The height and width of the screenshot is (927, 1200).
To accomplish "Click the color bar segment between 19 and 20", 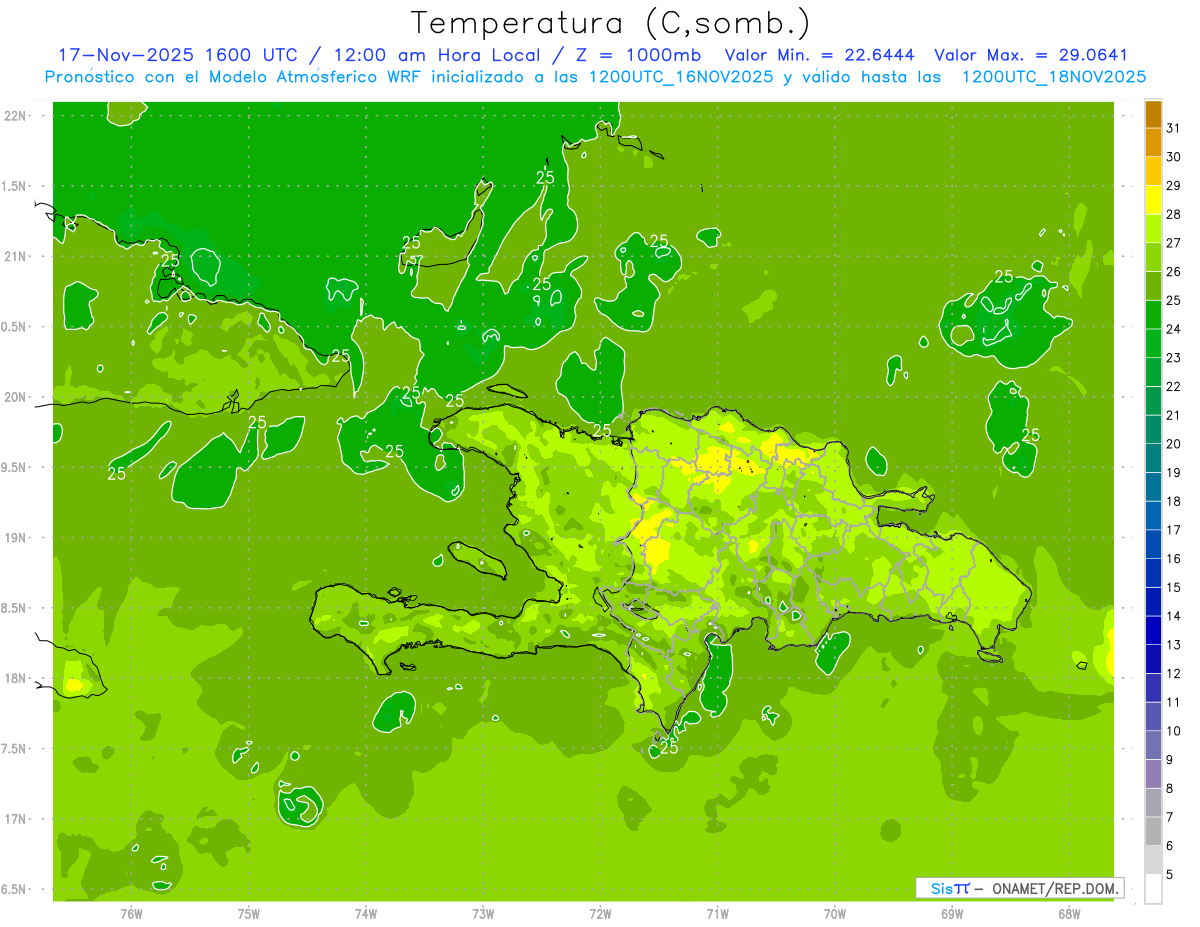I will pos(1153,459).
